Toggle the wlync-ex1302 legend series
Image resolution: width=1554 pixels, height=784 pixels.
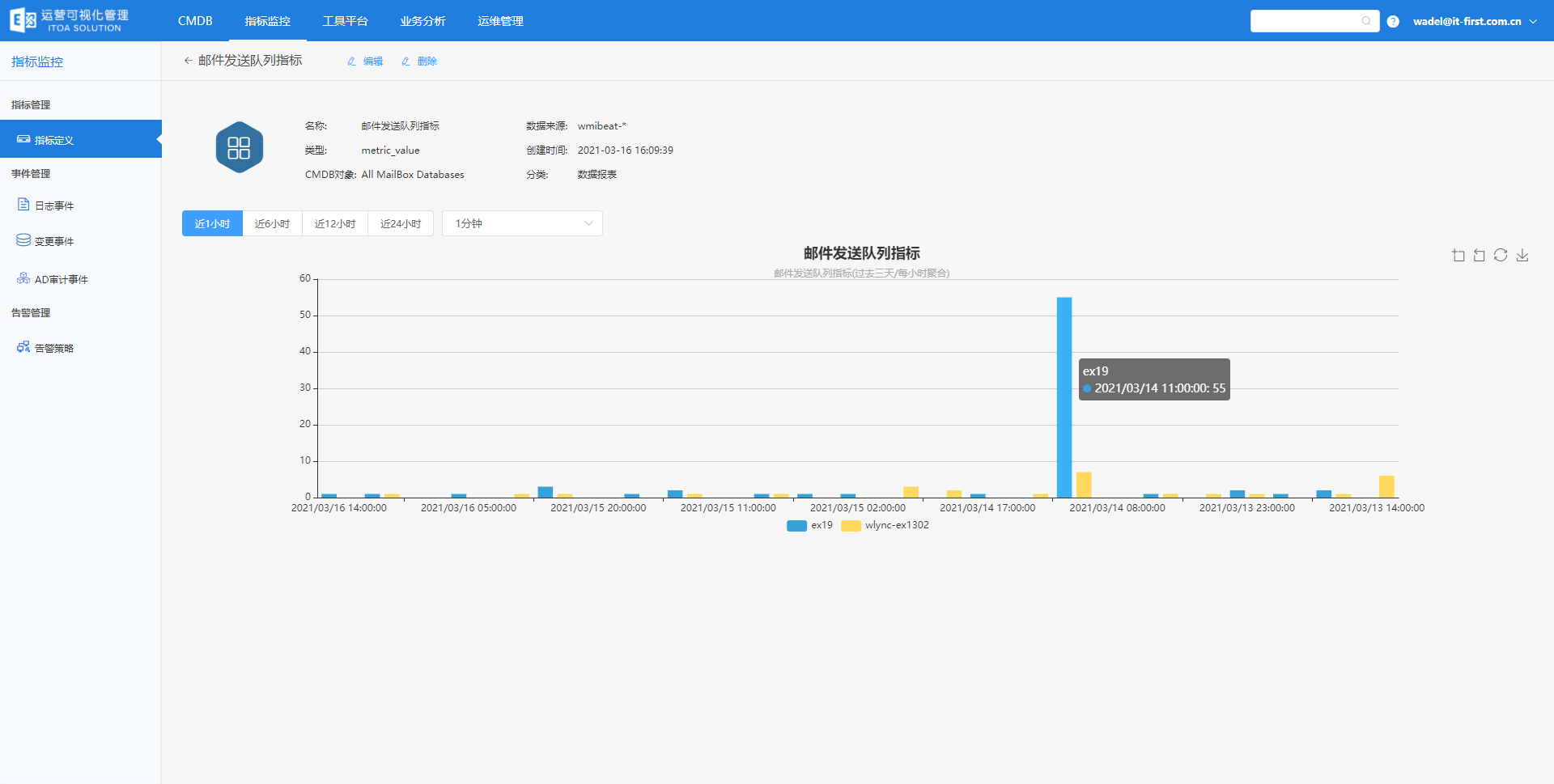click(x=885, y=526)
